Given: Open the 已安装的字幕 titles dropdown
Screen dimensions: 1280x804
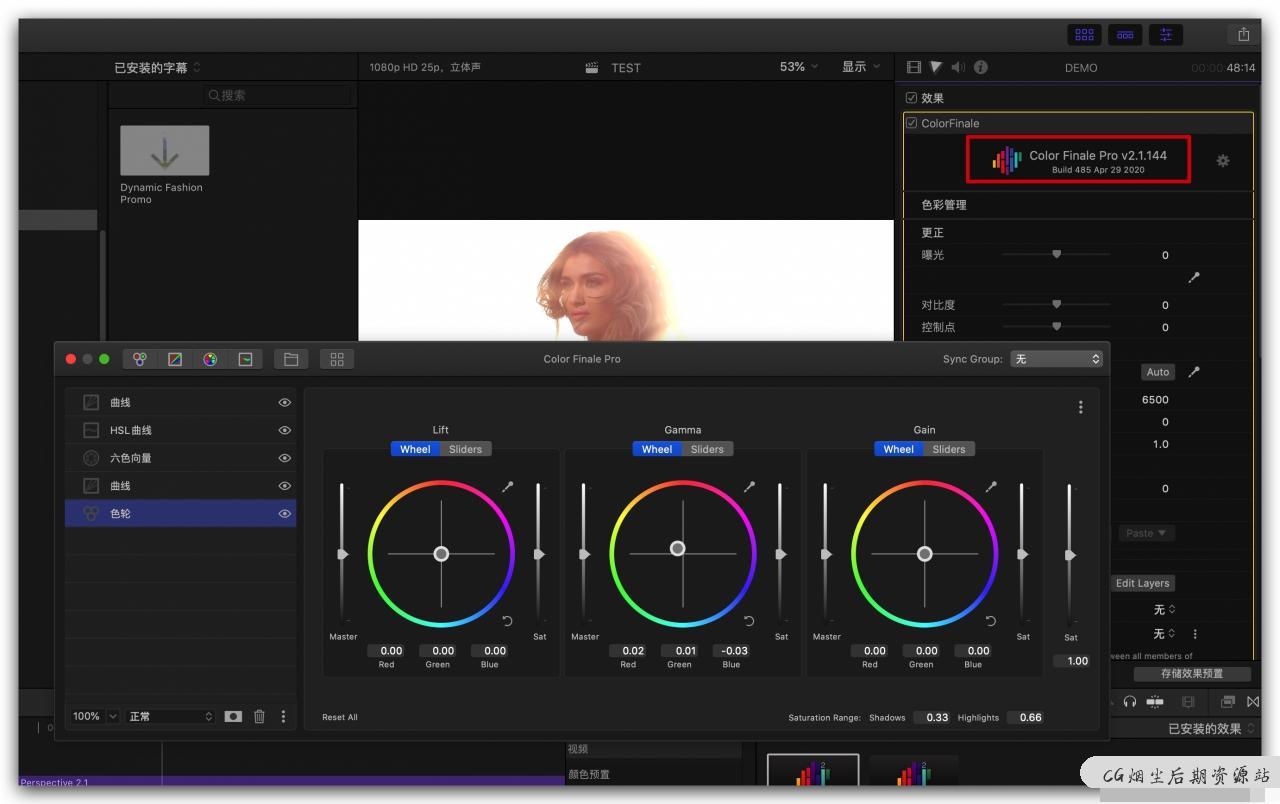Looking at the screenshot, I should (157, 68).
